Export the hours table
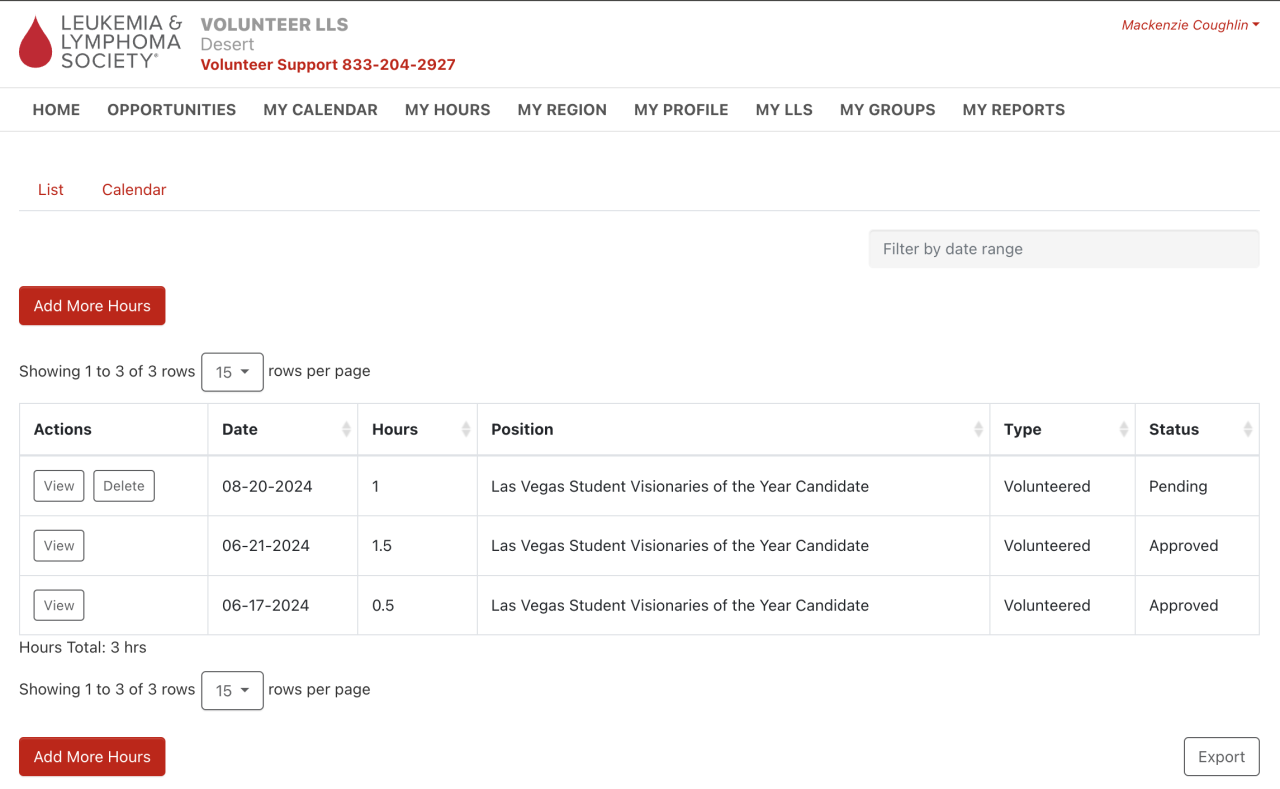This screenshot has width=1280, height=789. [x=1221, y=757]
